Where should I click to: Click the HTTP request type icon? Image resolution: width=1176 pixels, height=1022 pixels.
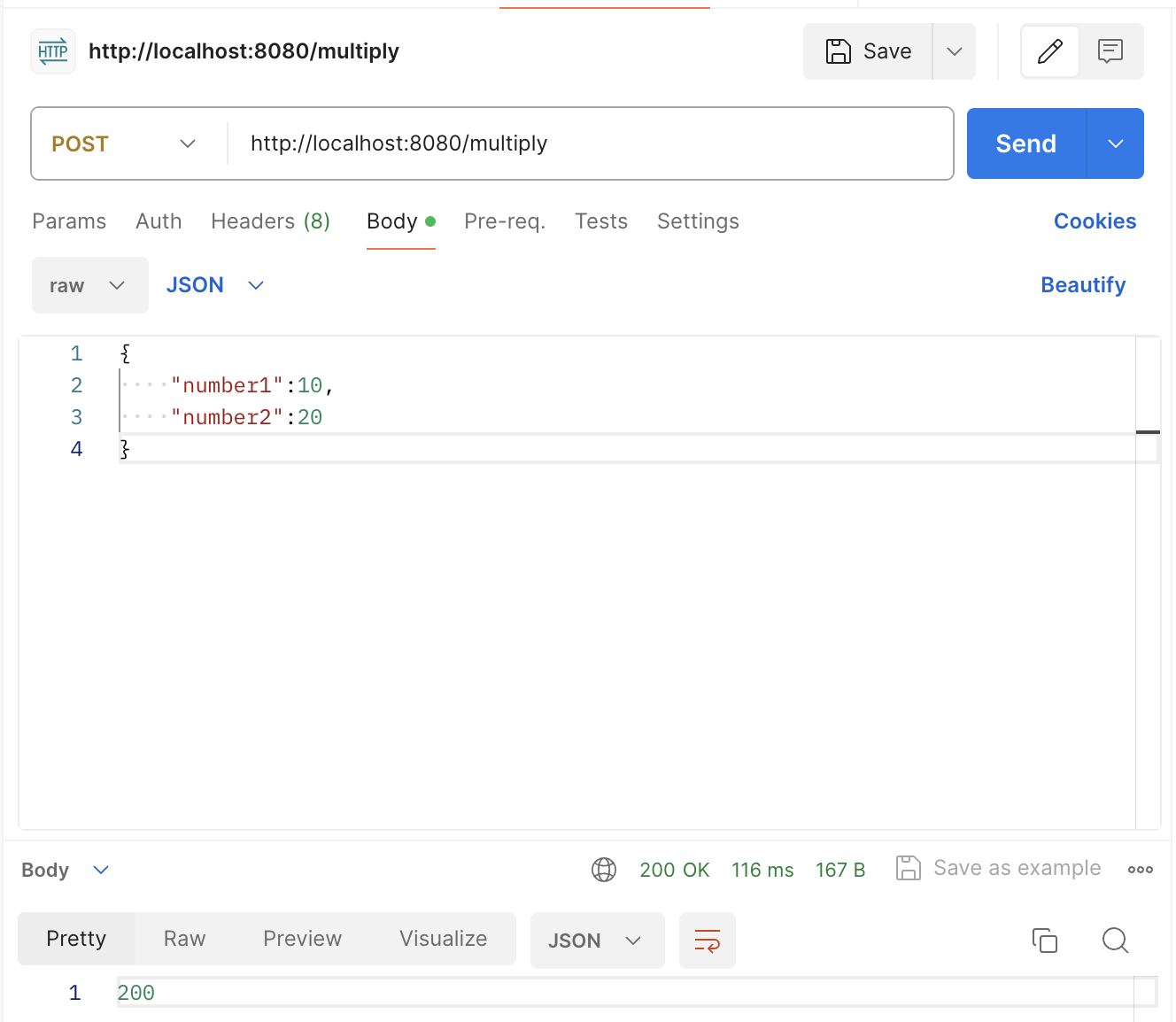[53, 51]
